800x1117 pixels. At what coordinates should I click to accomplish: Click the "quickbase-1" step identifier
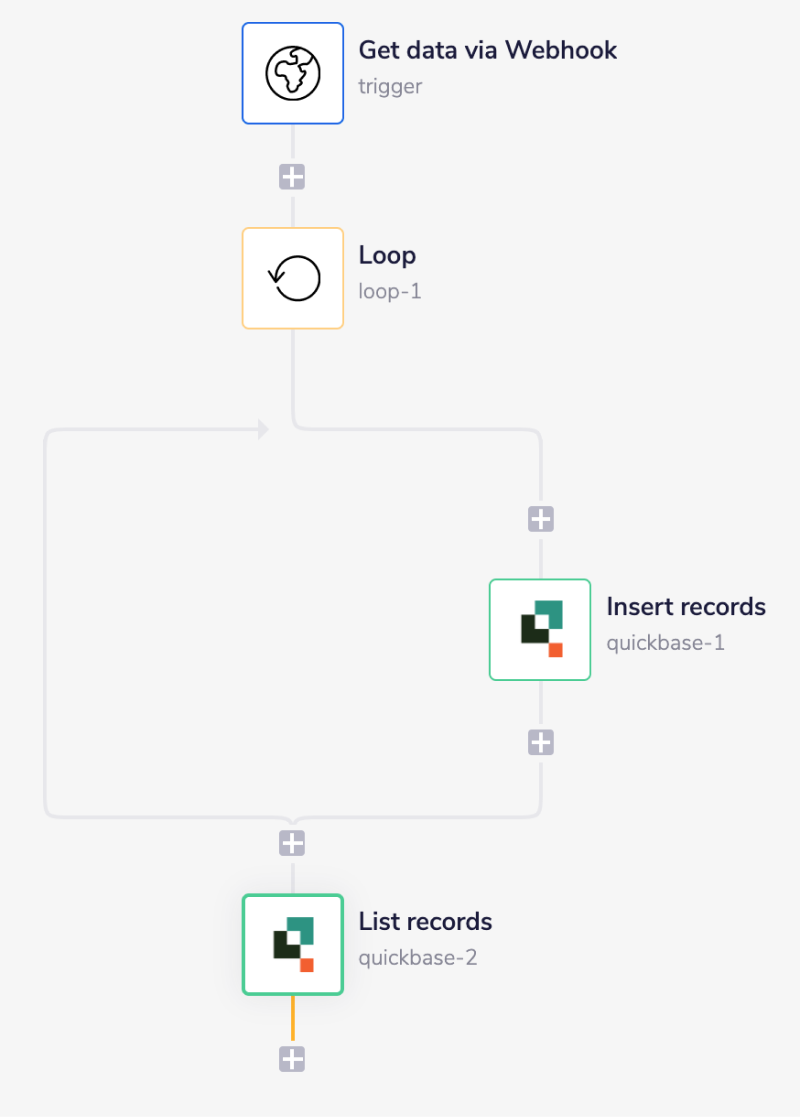pyautogui.click(x=665, y=642)
